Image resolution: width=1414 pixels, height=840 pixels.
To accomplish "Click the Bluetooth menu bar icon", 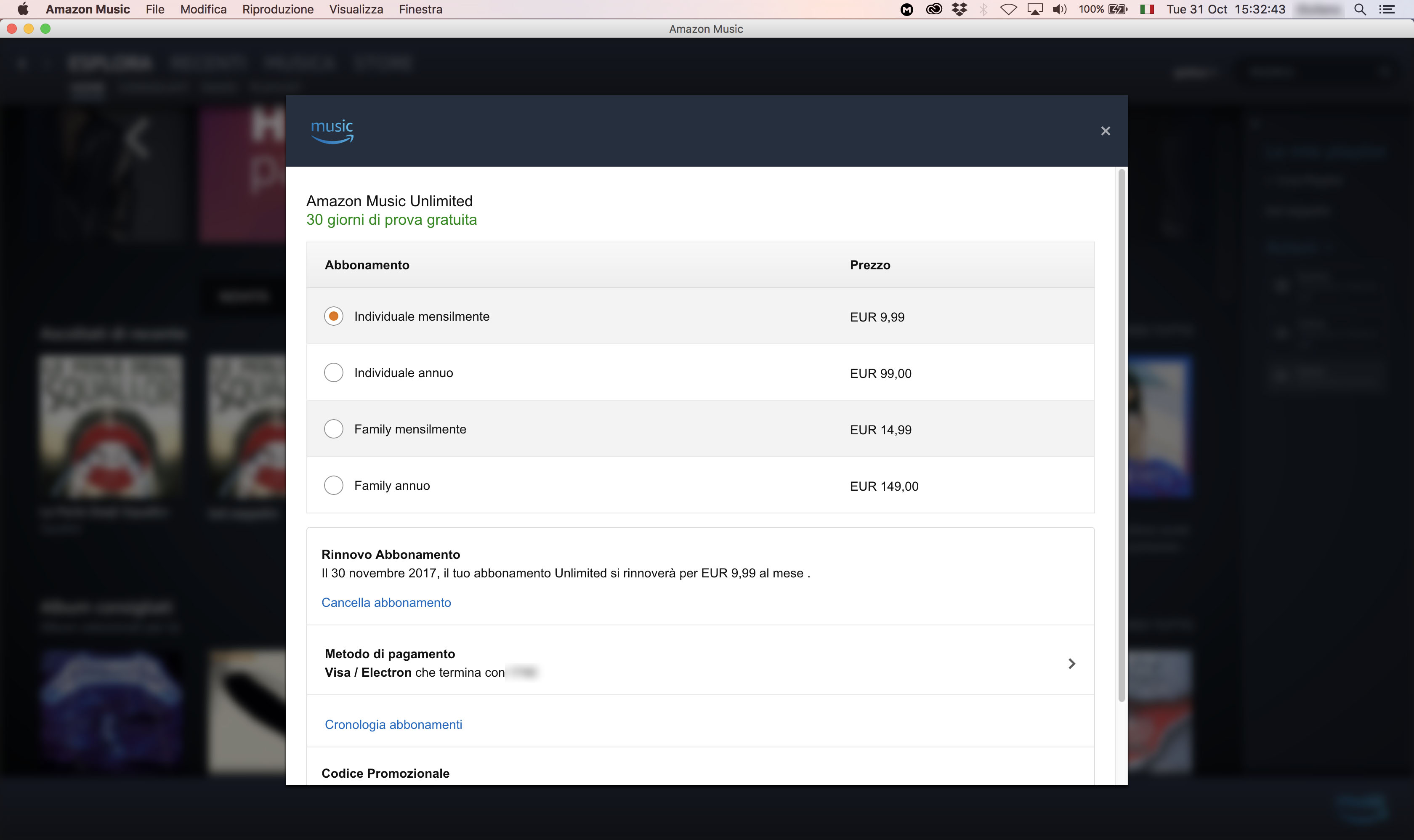I will click(984, 9).
